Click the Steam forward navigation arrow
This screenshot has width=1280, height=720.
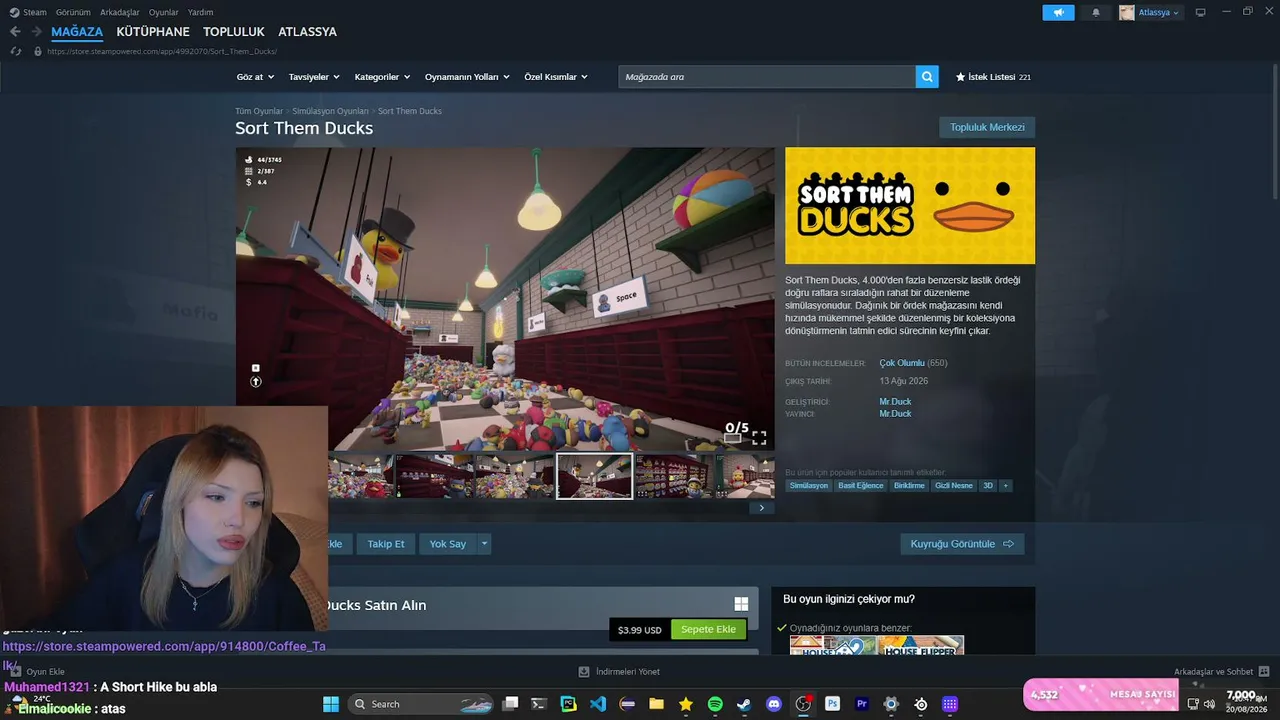(x=36, y=32)
